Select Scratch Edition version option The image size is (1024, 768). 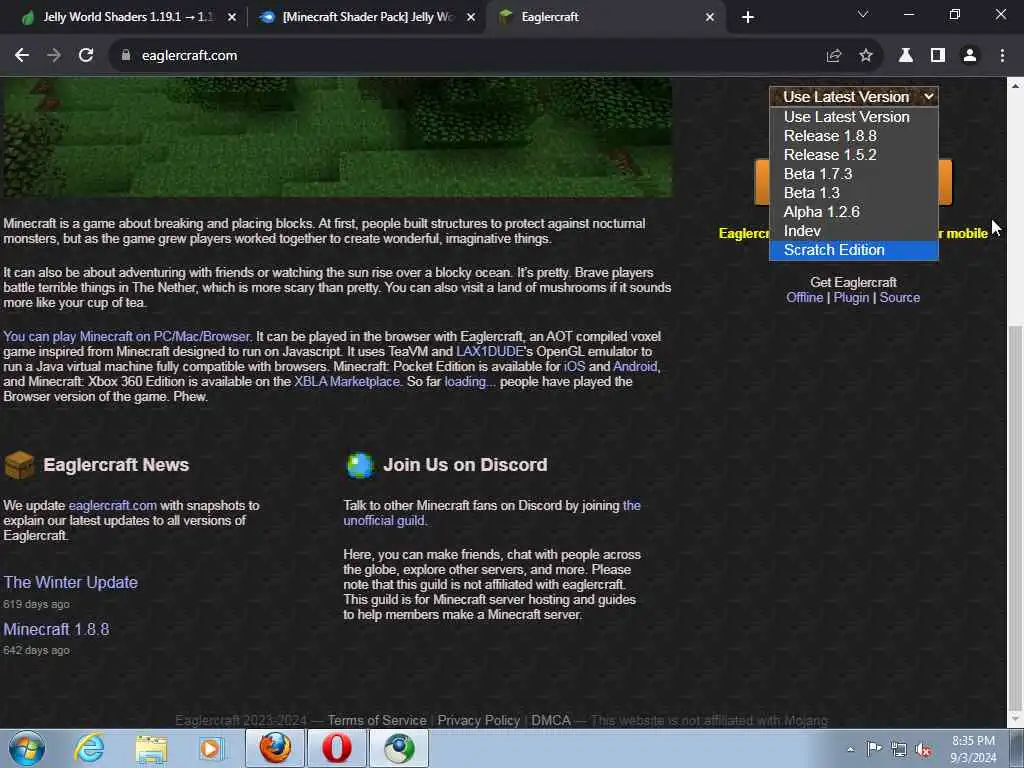[854, 250]
